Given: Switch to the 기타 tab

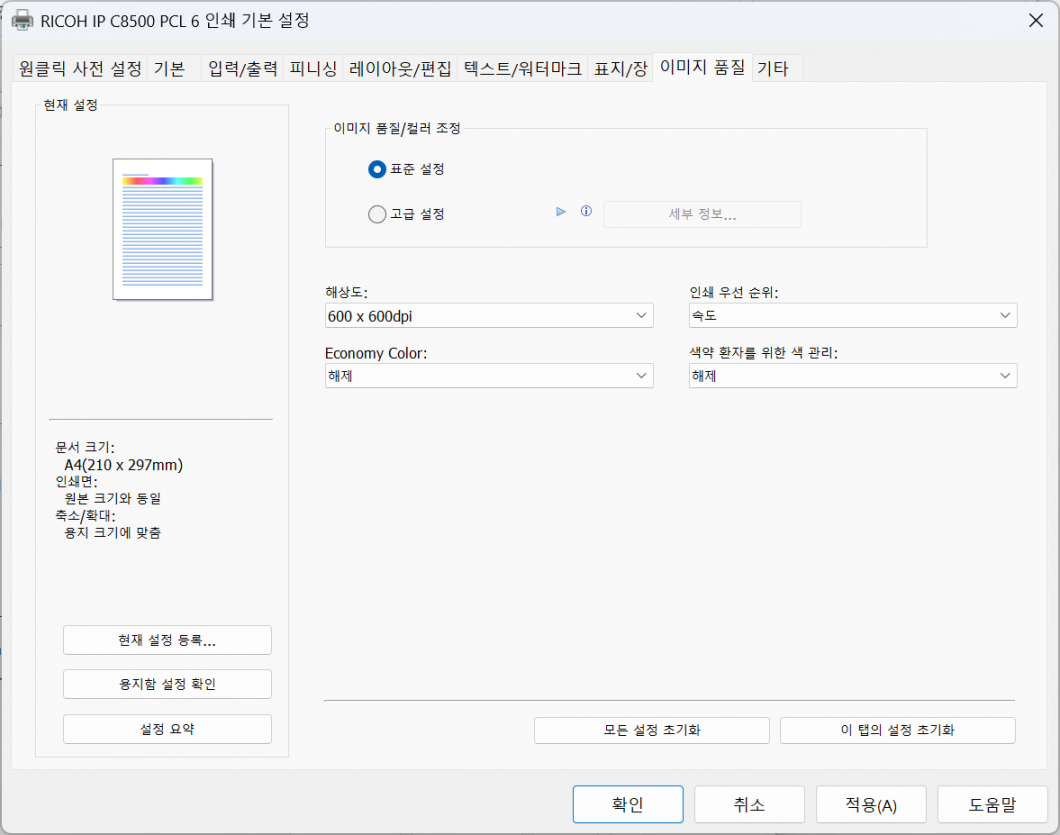Looking at the screenshot, I should (772, 69).
